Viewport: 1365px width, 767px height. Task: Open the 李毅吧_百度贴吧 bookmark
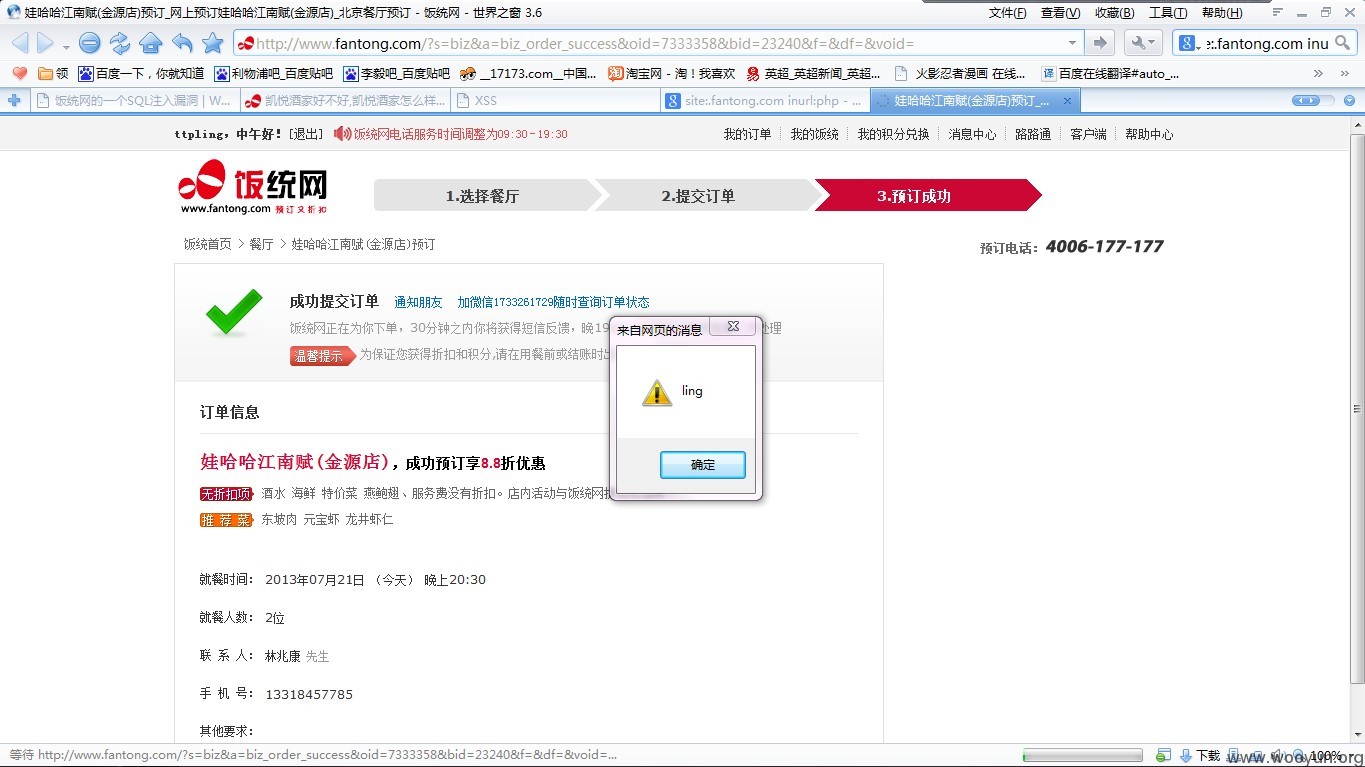point(396,73)
